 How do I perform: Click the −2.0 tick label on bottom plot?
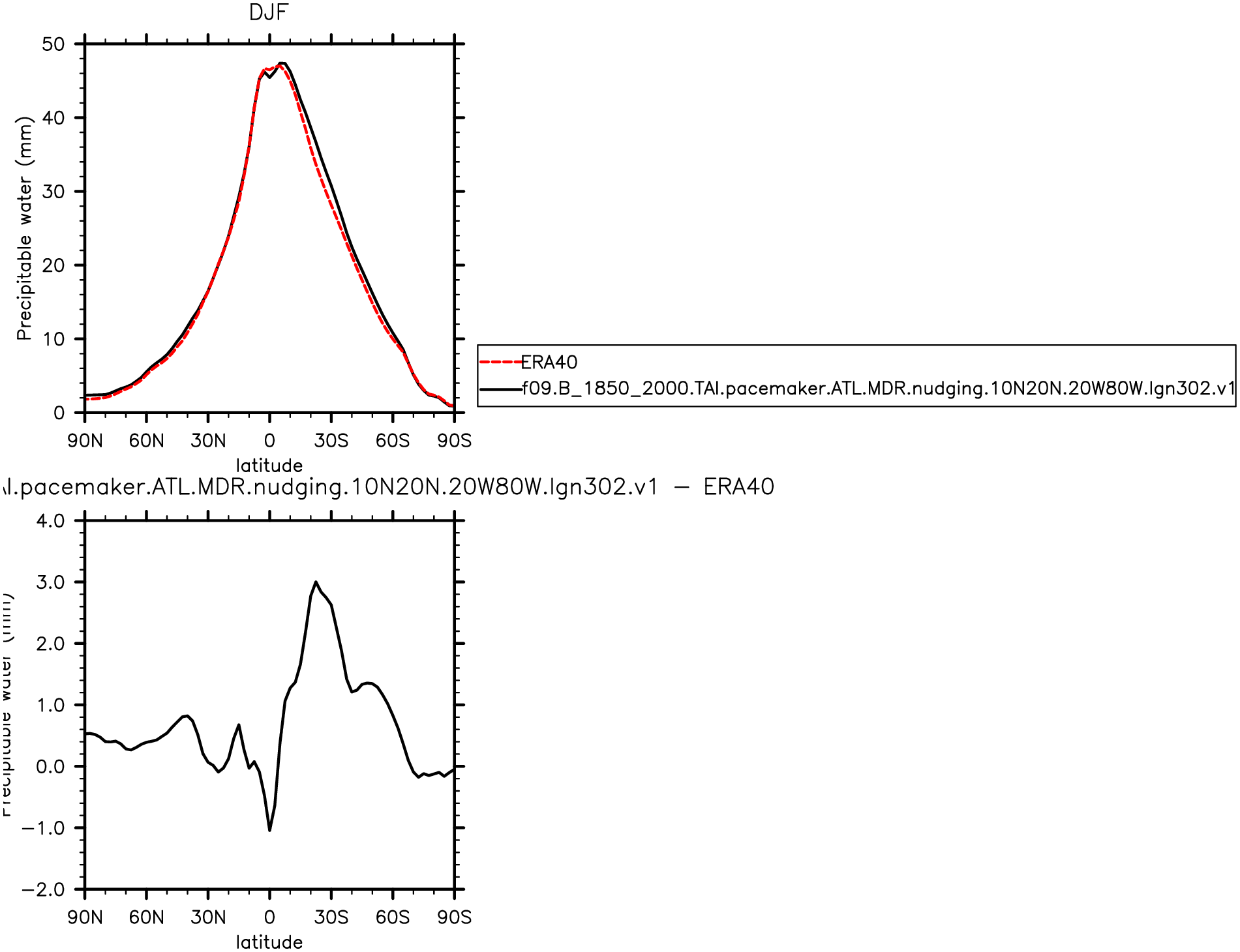pos(44,889)
